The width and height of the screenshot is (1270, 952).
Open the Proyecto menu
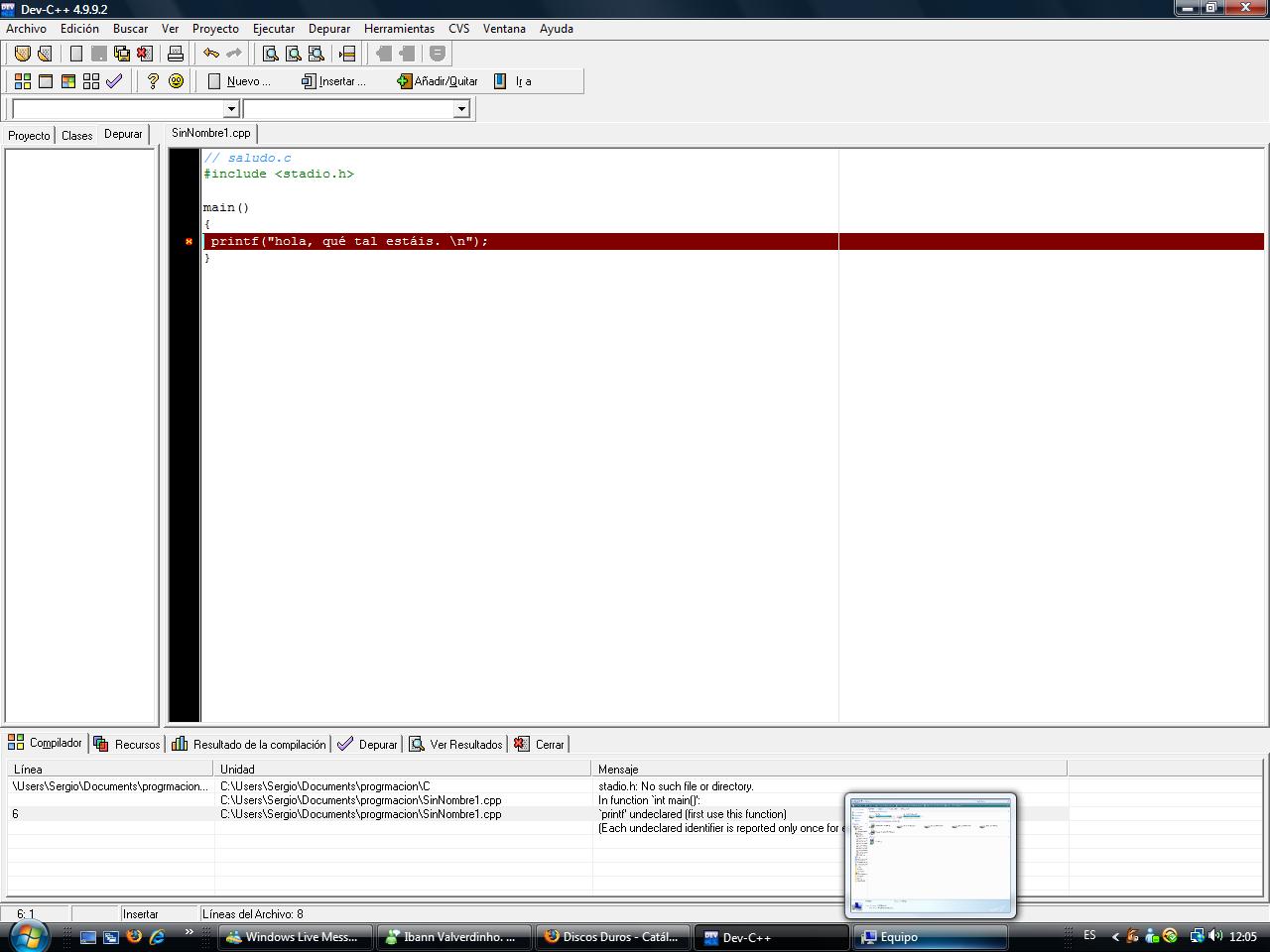215,29
